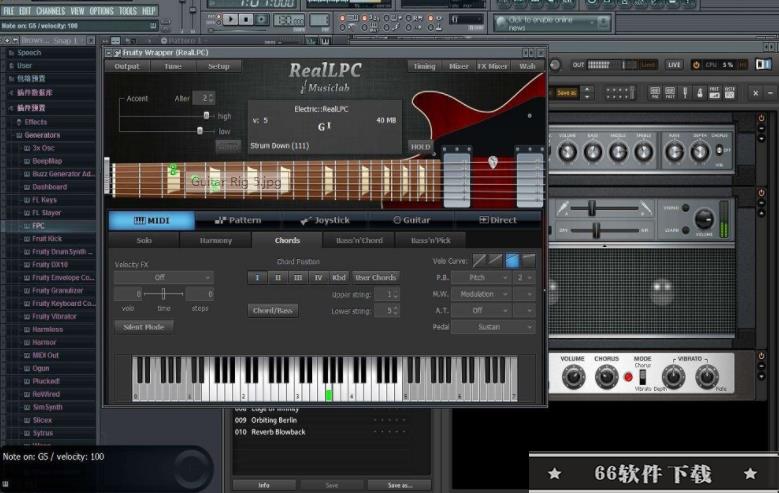Start playback with the transport Play button
Screen dimensions: 779x493
[x=230, y=19]
